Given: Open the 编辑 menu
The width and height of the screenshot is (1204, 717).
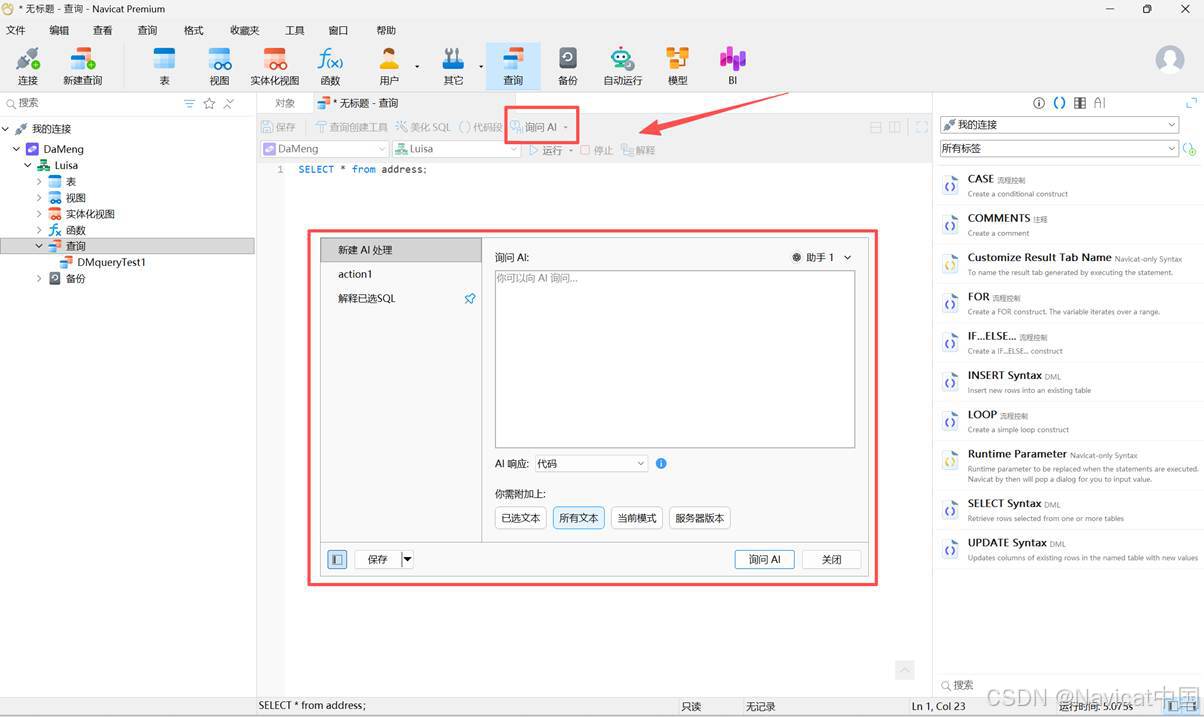Looking at the screenshot, I should click(60, 31).
